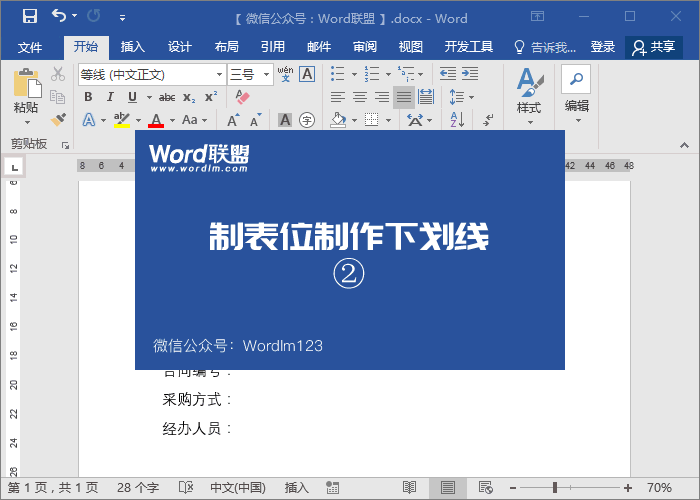Toggle Strikethrough abc formatting
700x500 pixels.
click(167, 97)
